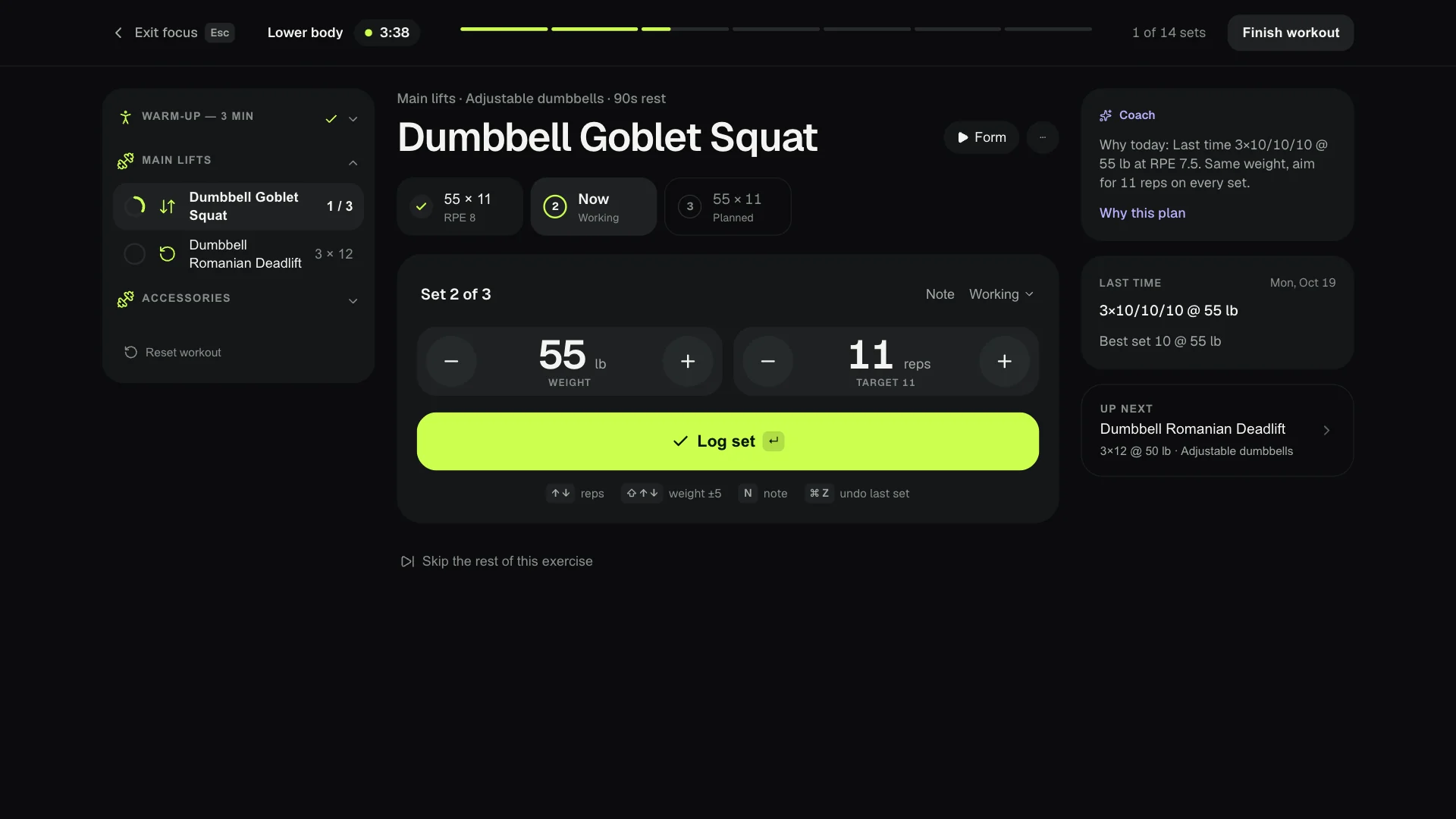Click the Coach sparkle icon
This screenshot has height=819, width=1456.
1106,115
